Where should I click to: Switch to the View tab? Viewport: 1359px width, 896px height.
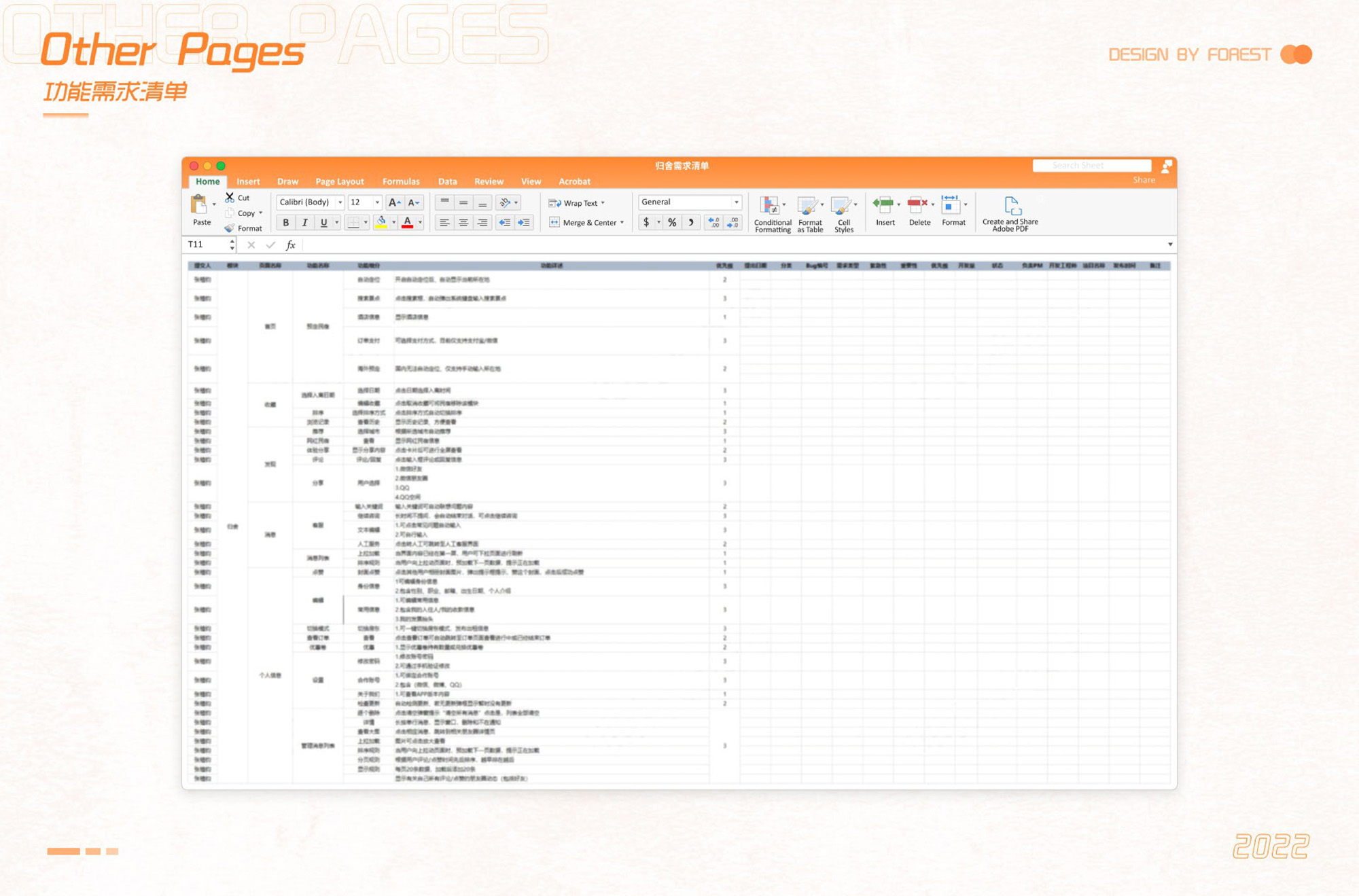point(531,181)
